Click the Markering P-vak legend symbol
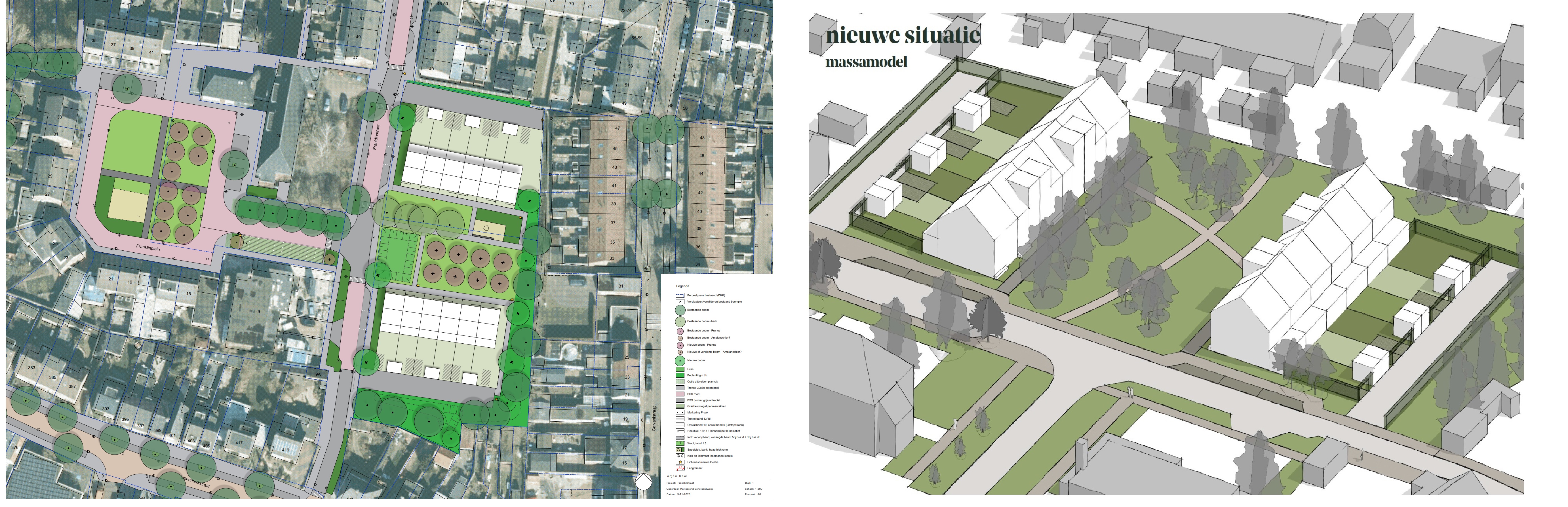 (680, 413)
